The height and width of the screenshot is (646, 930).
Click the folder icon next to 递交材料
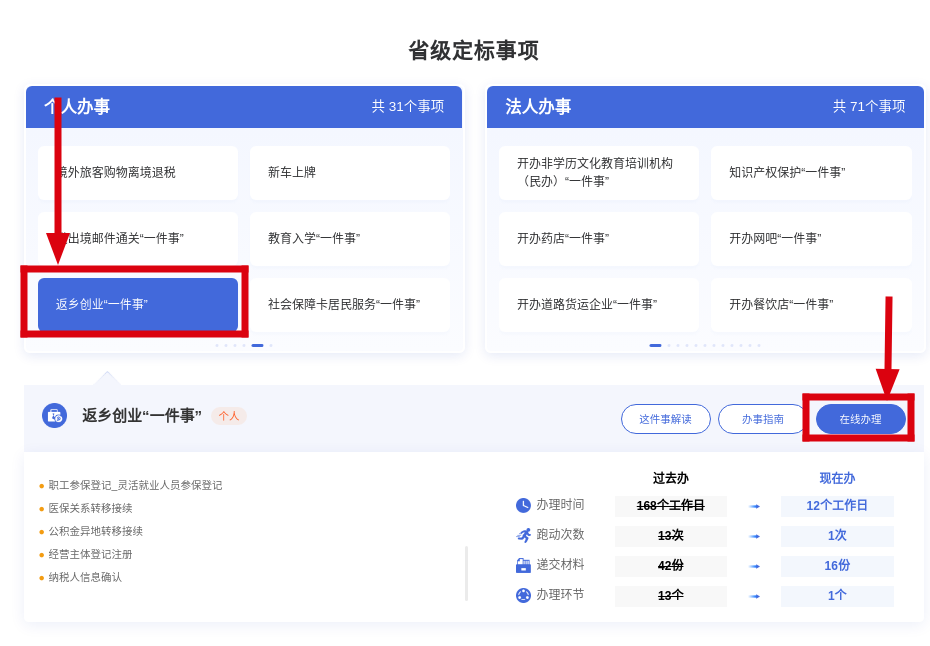click(523, 566)
